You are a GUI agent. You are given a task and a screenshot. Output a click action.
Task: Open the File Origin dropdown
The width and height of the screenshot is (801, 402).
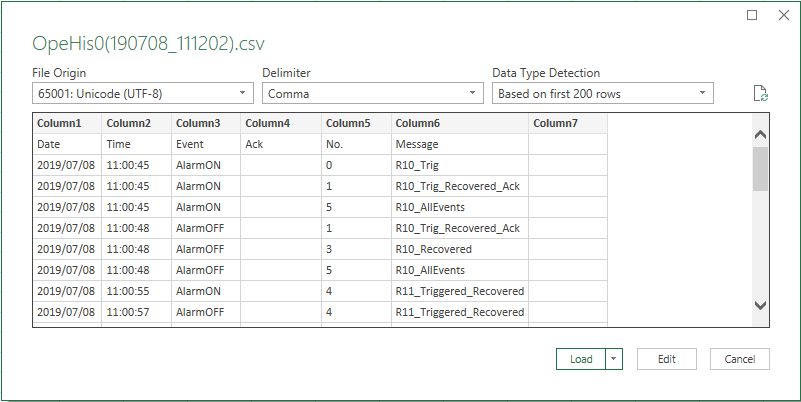[142, 94]
